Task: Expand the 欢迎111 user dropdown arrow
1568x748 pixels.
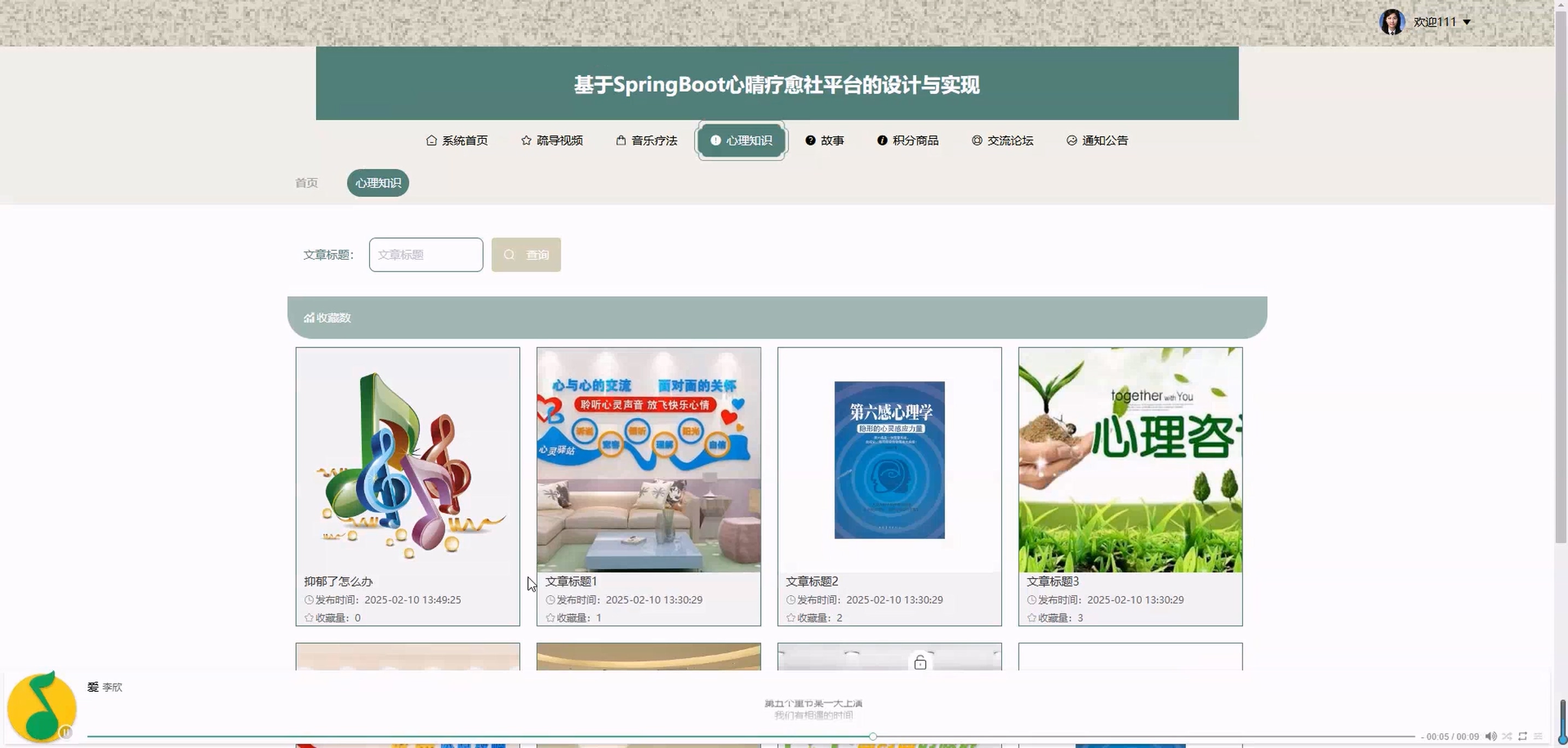Action: click(x=1467, y=22)
